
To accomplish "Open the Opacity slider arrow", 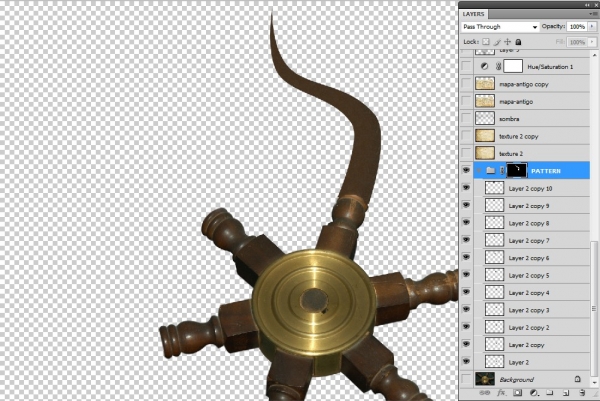I will [592, 26].
